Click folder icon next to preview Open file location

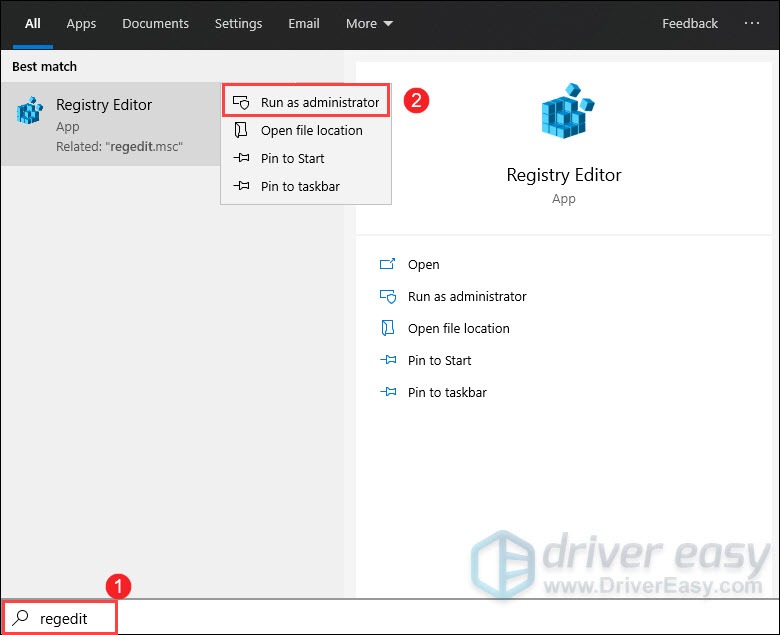tap(388, 328)
